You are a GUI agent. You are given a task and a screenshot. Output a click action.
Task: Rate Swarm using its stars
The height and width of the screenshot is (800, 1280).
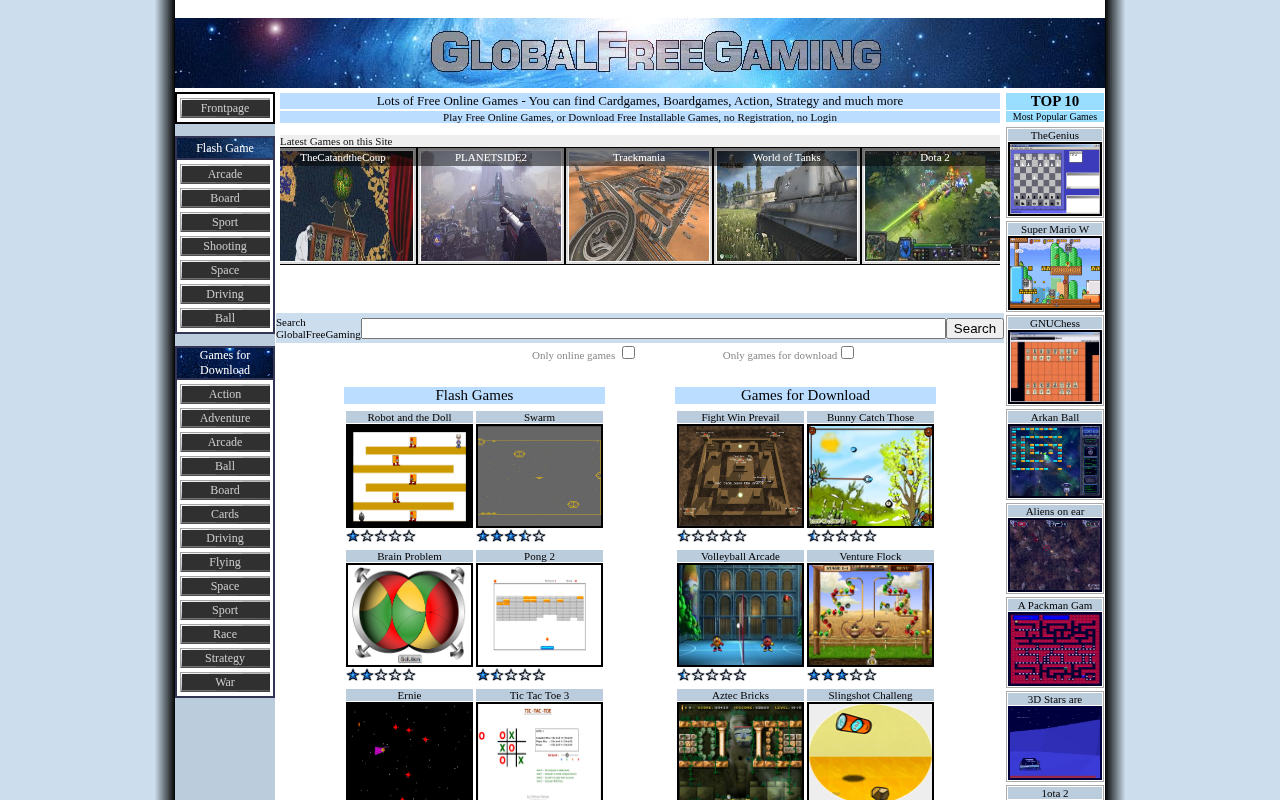pyautogui.click(x=511, y=536)
